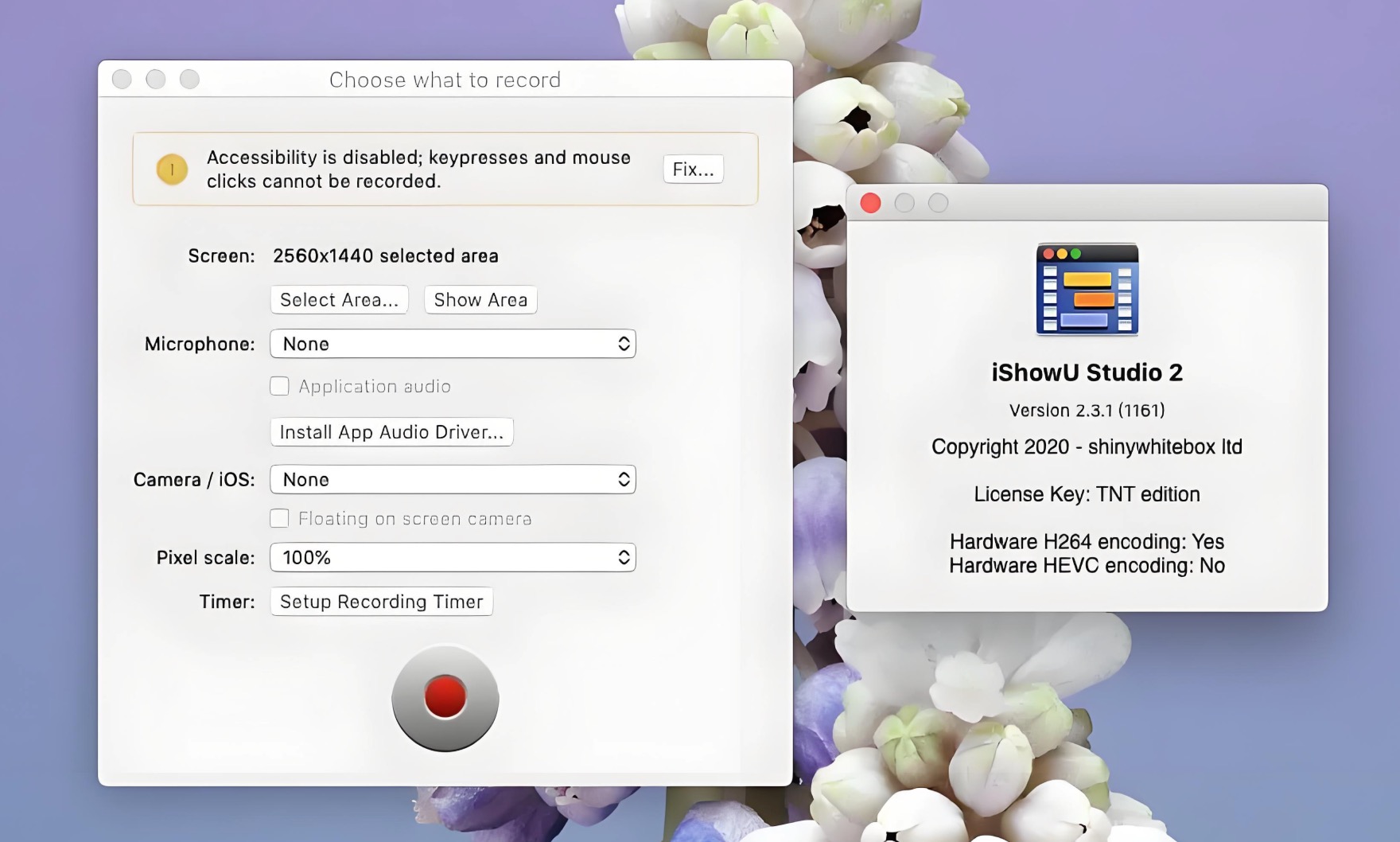Click the Microphone: label
This screenshot has height=842, width=1400.
click(x=200, y=344)
